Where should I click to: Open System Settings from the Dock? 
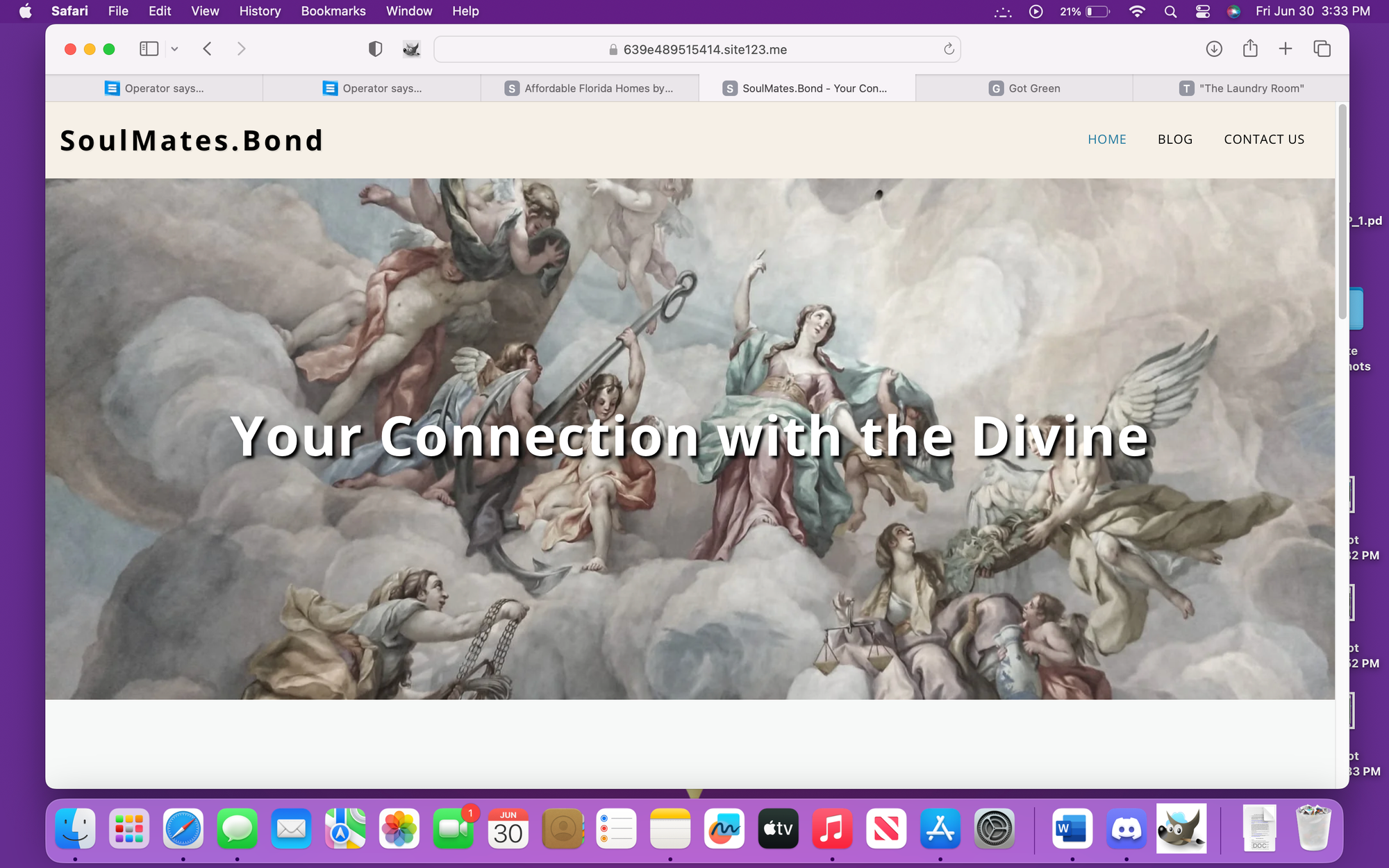995,828
